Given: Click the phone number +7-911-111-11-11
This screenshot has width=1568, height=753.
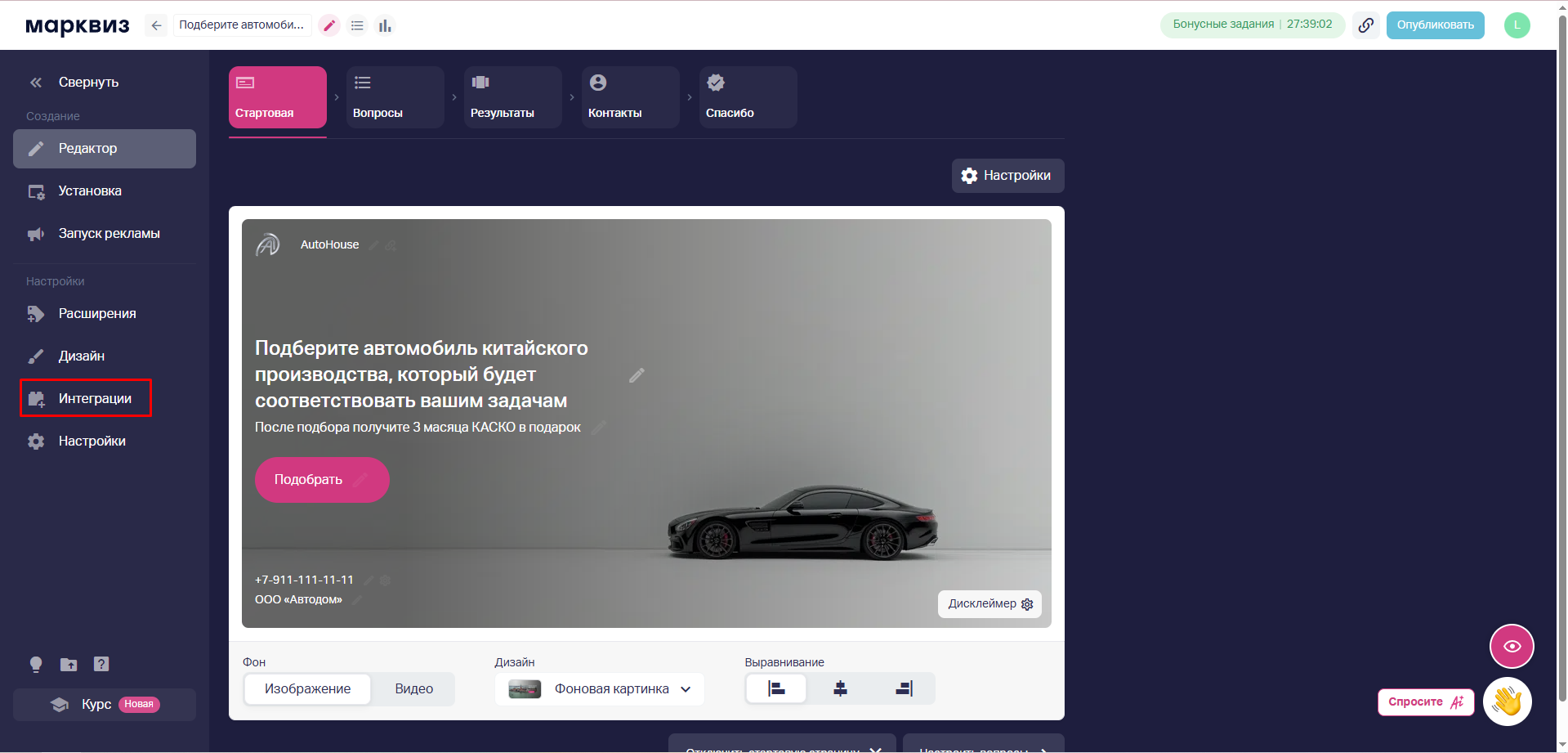Looking at the screenshot, I should pyautogui.click(x=304, y=580).
